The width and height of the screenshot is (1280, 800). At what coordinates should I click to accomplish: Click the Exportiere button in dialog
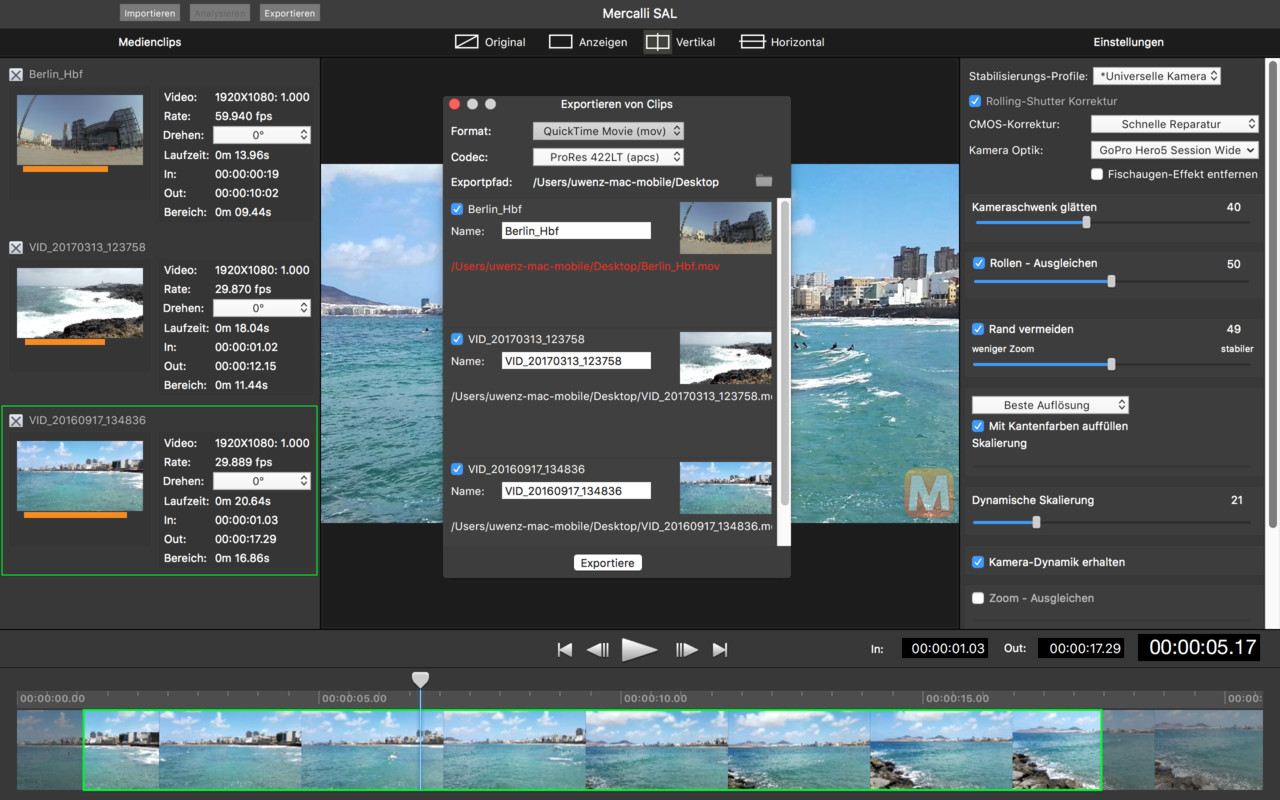(x=608, y=563)
